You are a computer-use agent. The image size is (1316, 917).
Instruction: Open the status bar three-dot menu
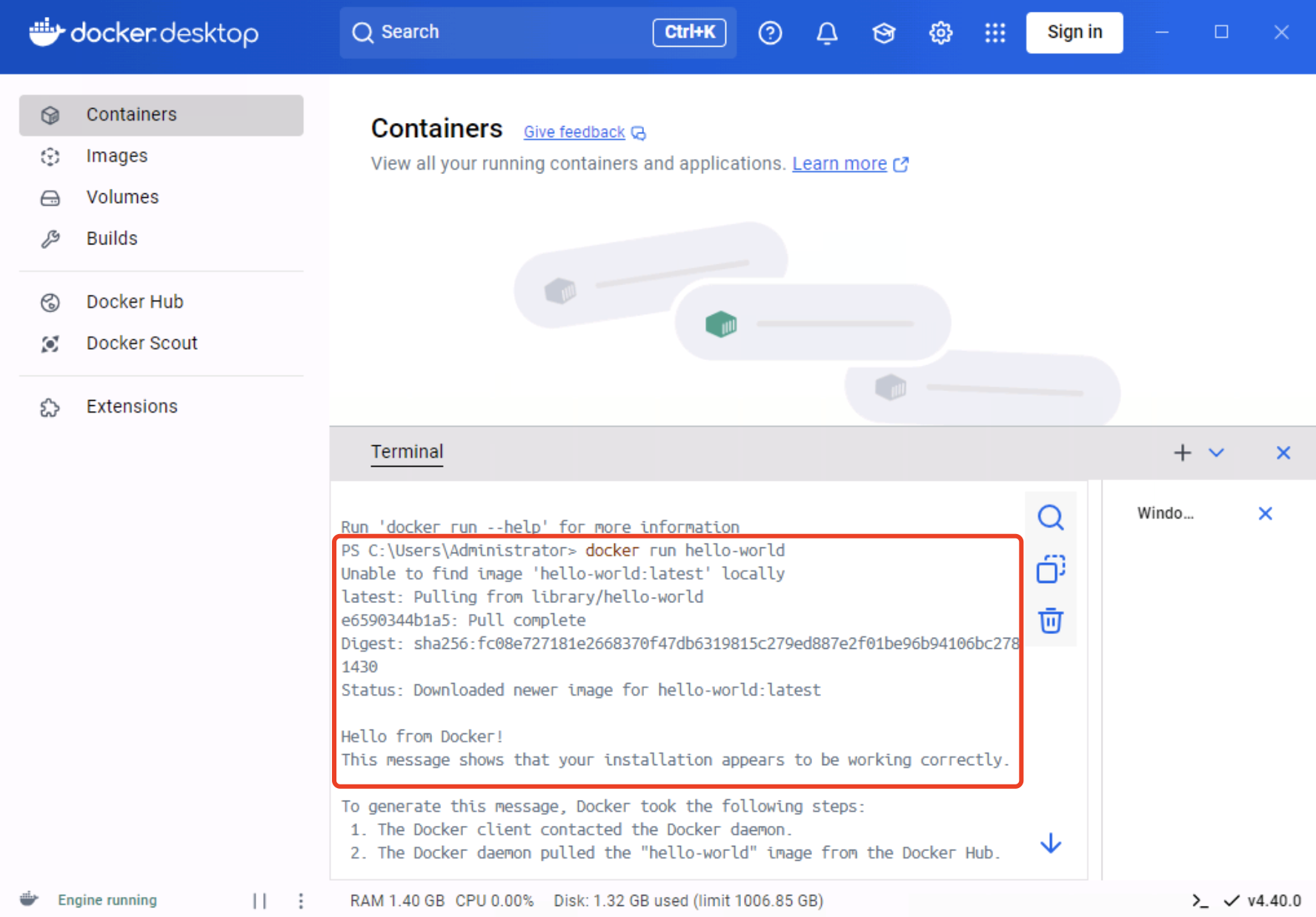(301, 900)
